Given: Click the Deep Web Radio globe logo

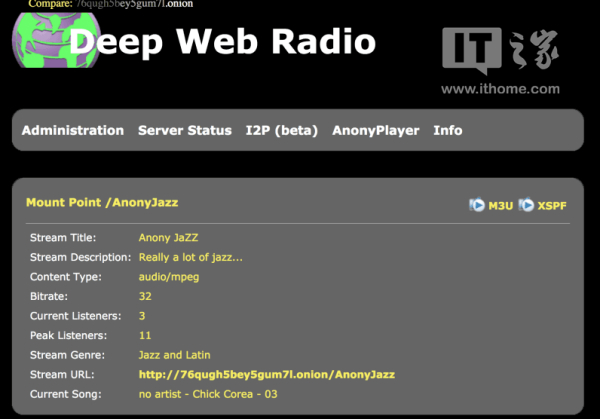Looking at the screenshot, I should (57, 40).
